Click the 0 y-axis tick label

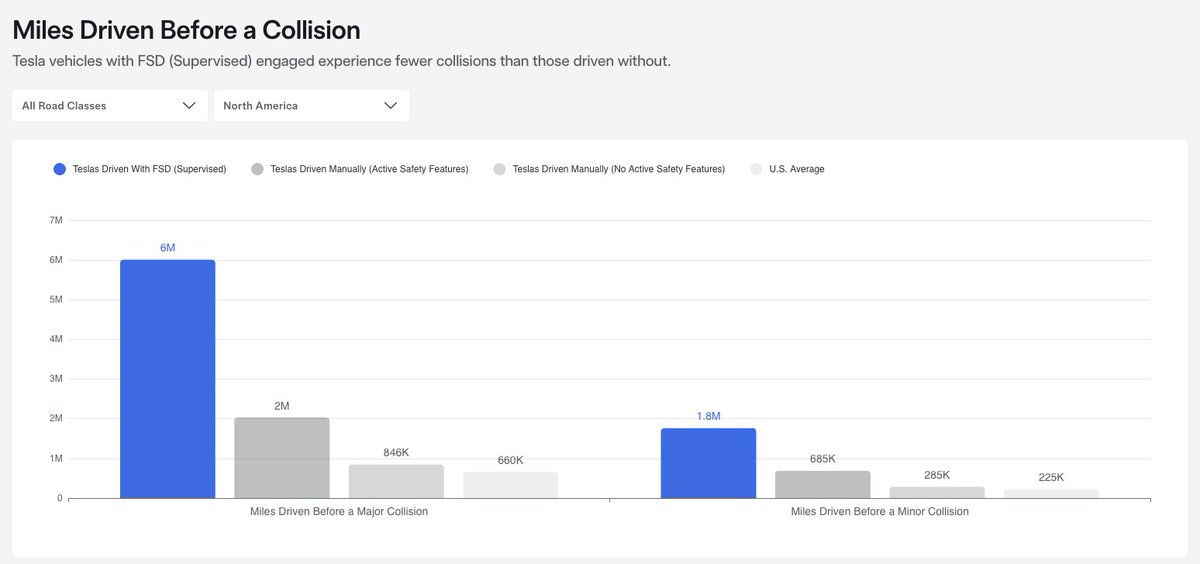pos(60,498)
